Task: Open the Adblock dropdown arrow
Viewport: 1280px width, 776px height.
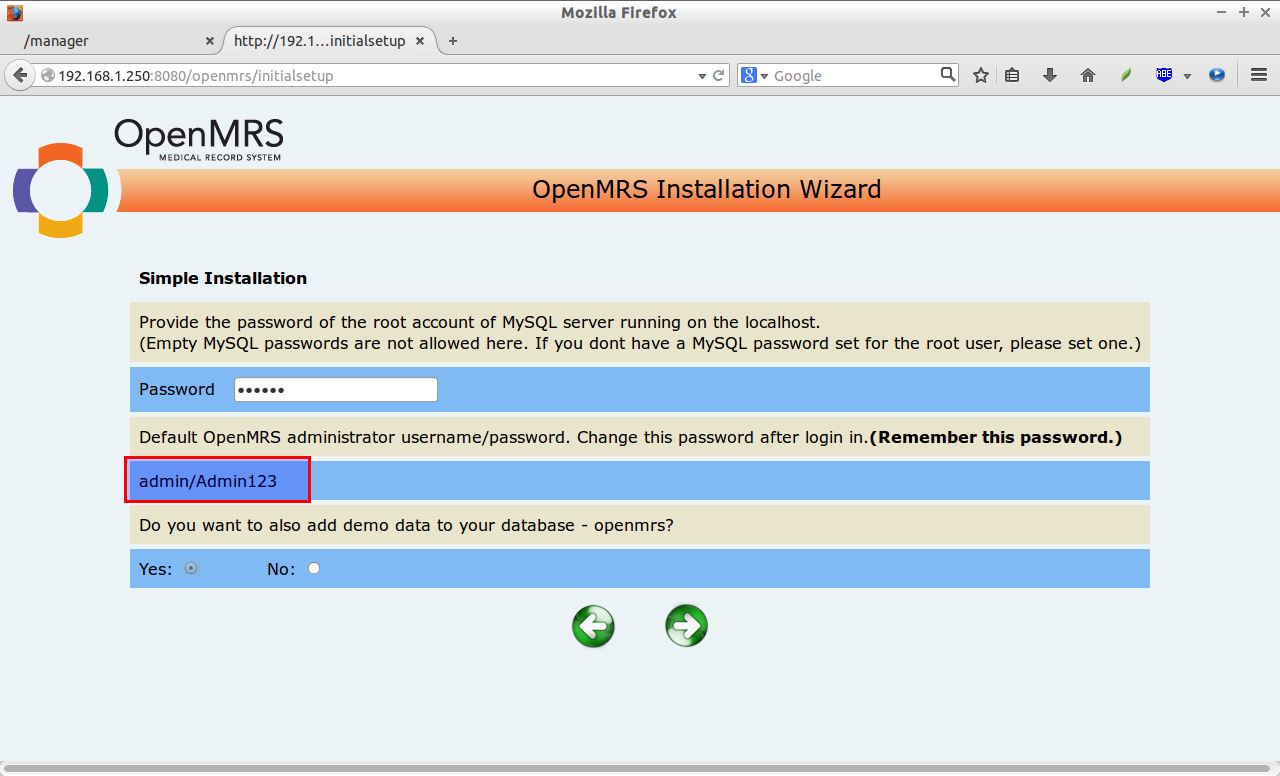Action: (1187, 76)
